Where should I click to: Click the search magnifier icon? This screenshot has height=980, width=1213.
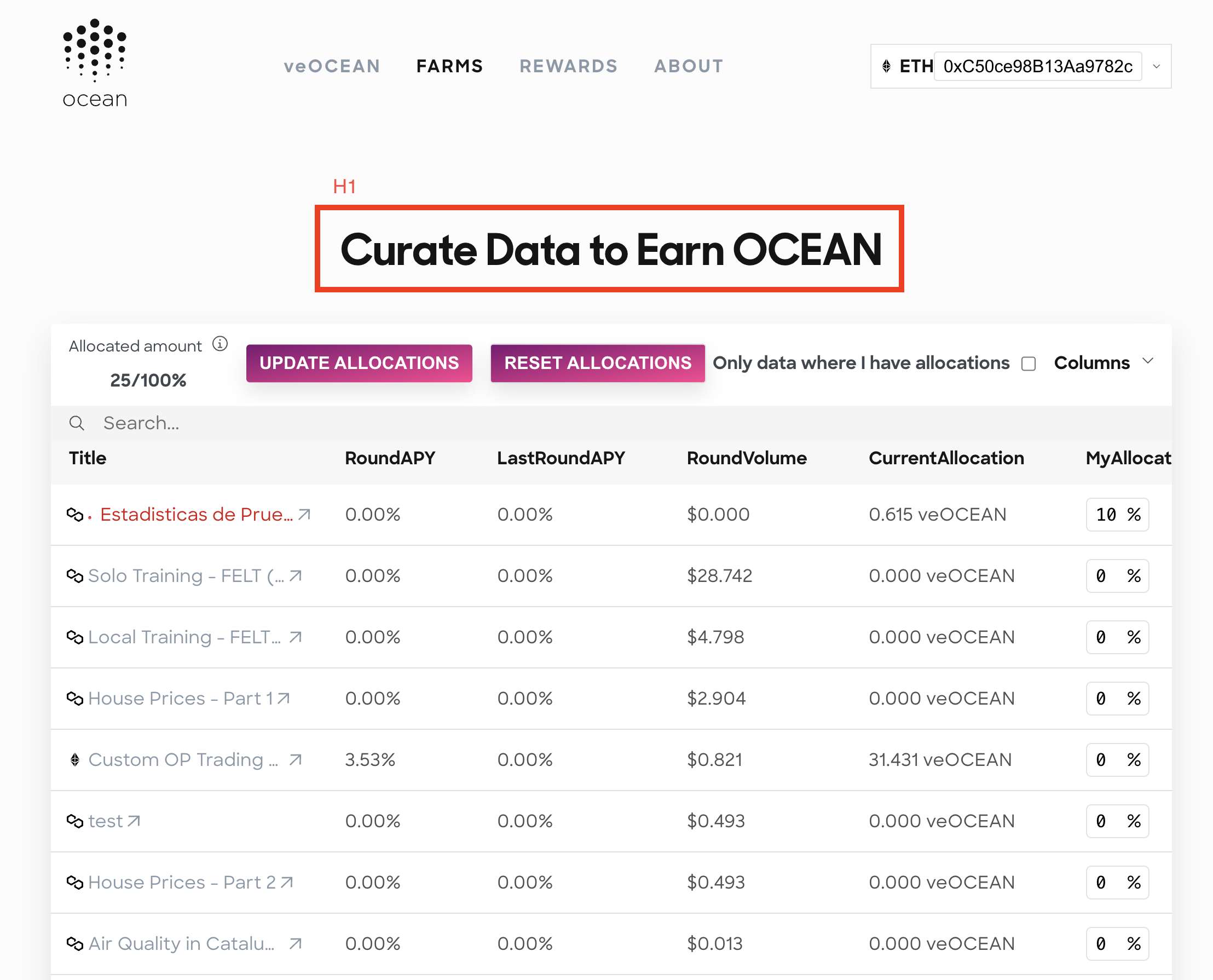[77, 423]
